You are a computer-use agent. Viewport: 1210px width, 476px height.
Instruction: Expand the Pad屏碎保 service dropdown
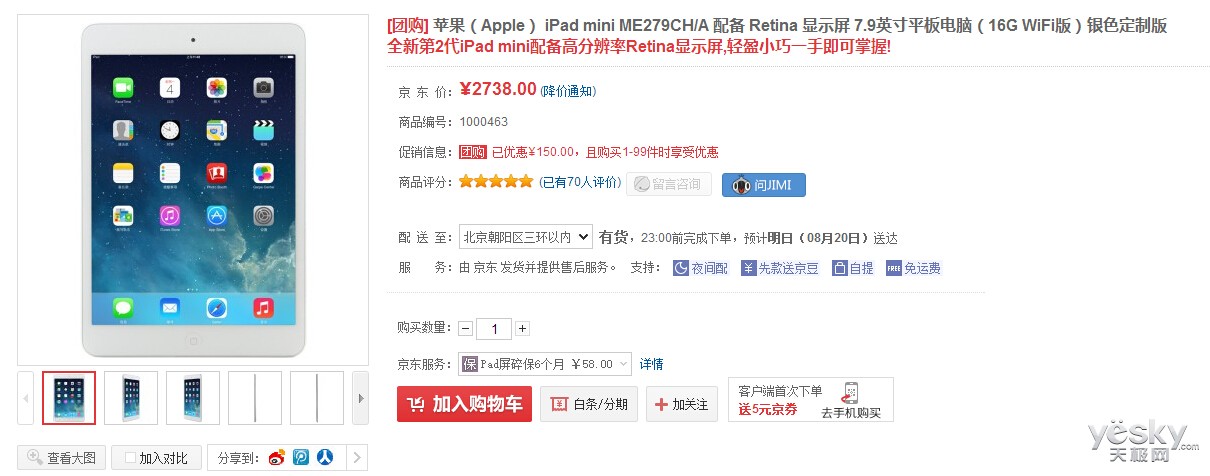click(545, 364)
